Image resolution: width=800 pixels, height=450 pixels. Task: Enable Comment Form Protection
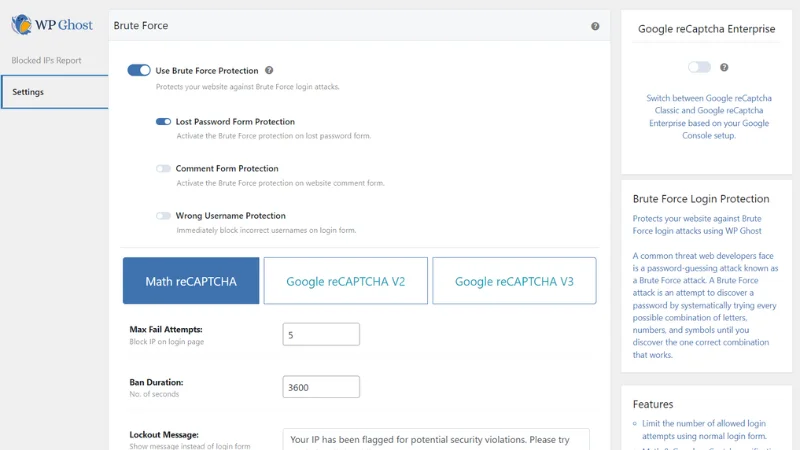163,169
